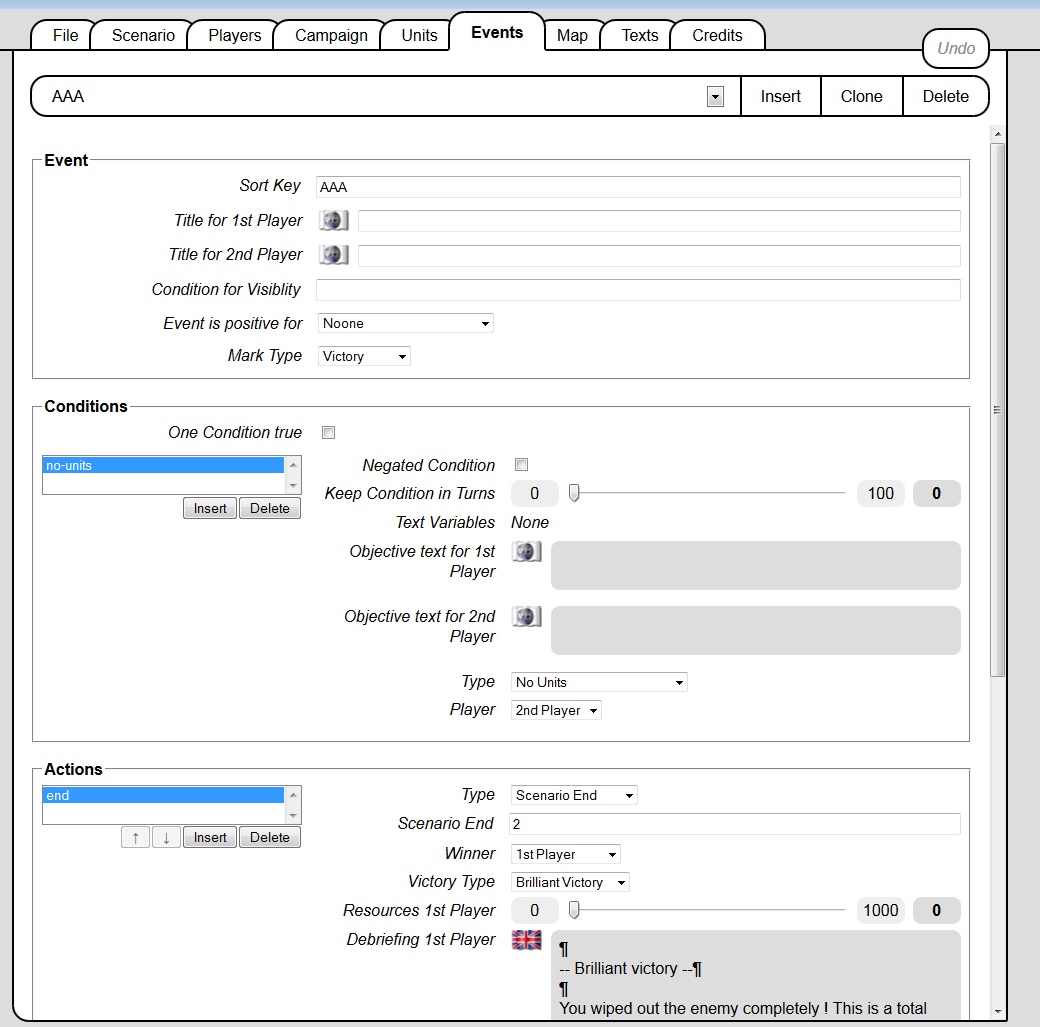Click the Resources 1st Player minimum value 0 box

(x=535, y=910)
